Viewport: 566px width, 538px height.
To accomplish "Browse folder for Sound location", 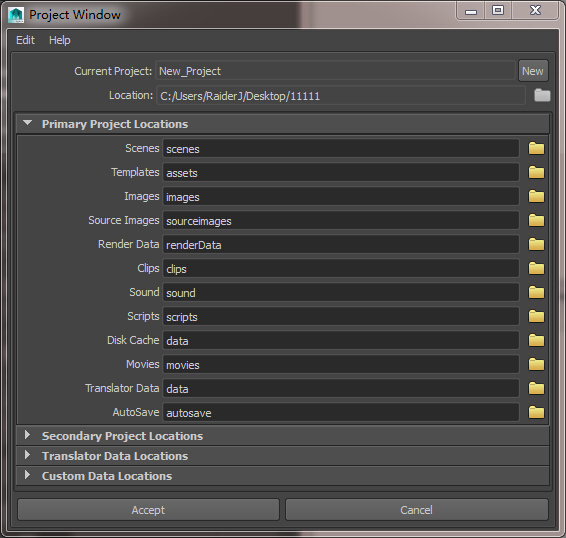I will click(536, 292).
